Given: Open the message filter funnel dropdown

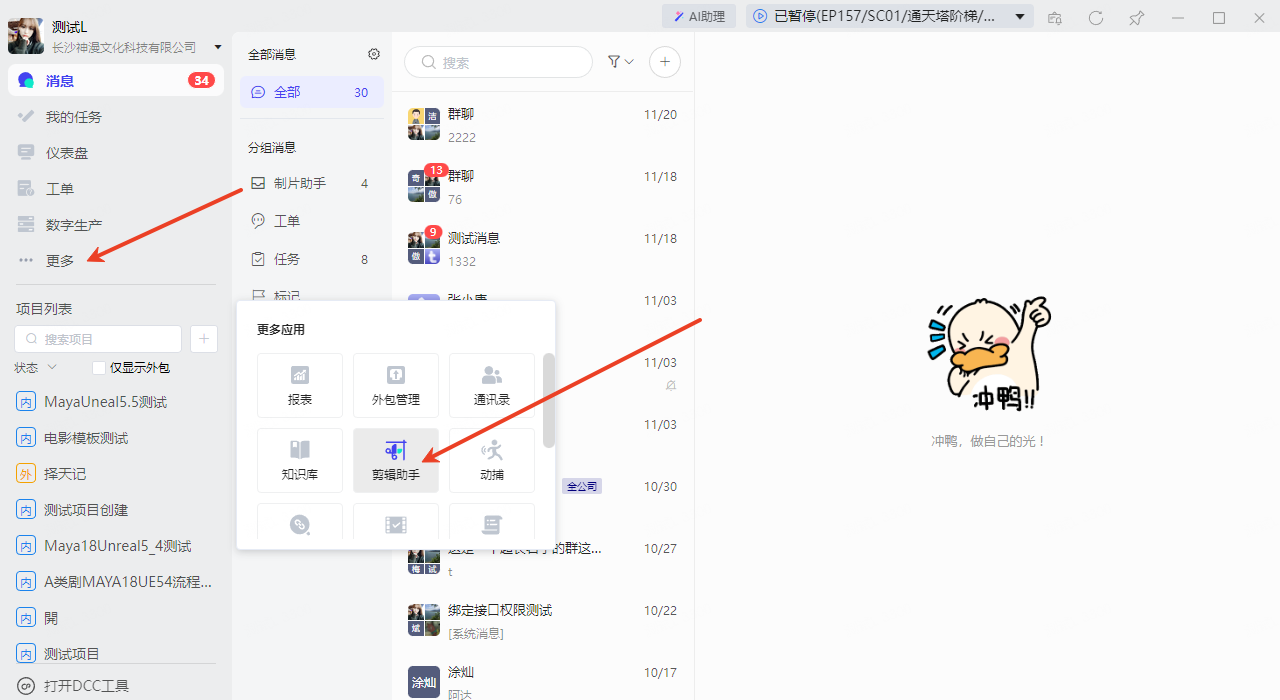Looking at the screenshot, I should pos(620,62).
